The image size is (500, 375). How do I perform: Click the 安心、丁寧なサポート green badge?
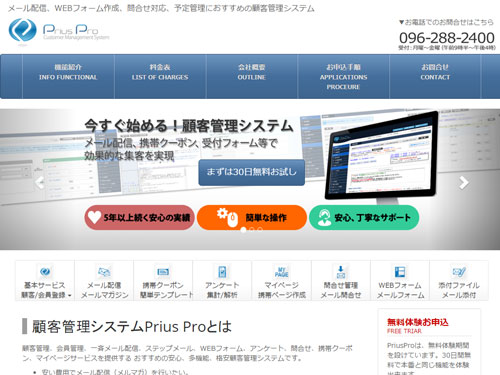coord(364,218)
